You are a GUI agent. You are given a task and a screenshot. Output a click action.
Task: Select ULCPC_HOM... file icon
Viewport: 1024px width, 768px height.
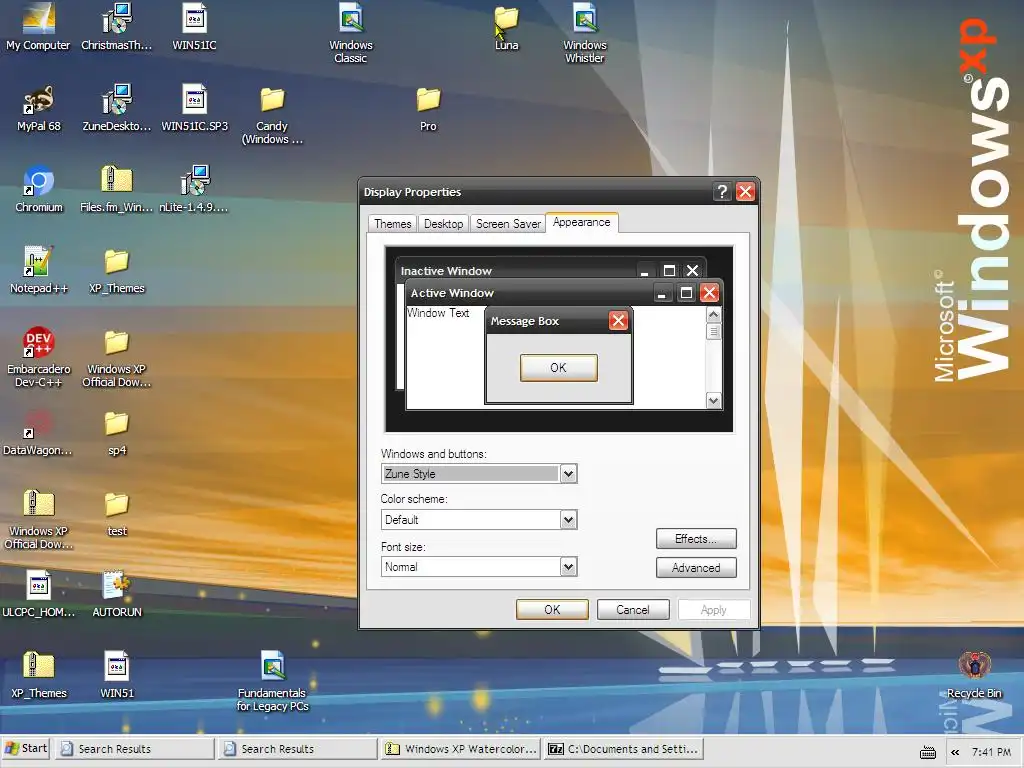point(39,594)
